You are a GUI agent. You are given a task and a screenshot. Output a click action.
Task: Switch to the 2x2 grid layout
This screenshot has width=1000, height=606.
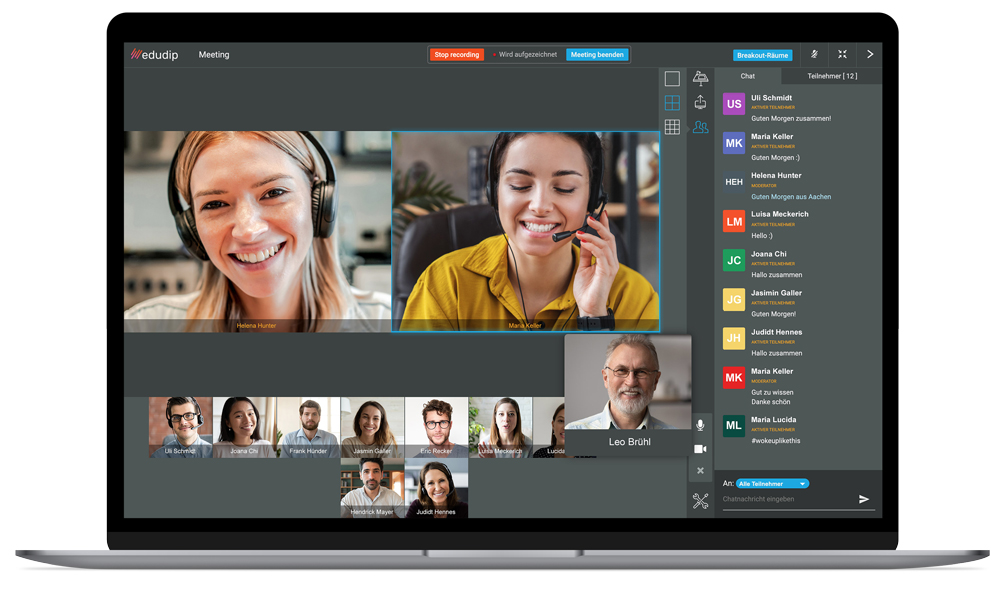click(672, 103)
